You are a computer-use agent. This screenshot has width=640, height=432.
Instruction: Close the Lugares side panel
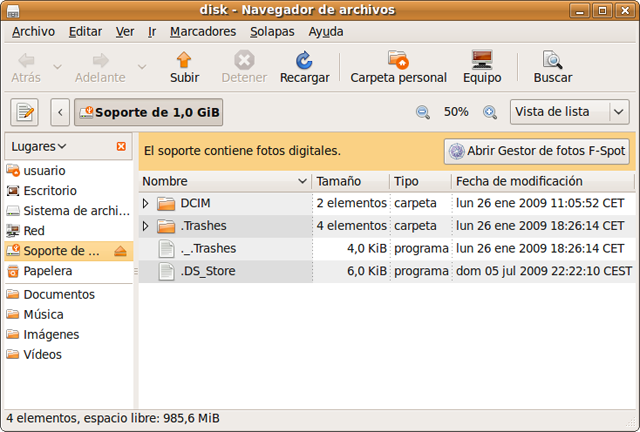[122, 147]
